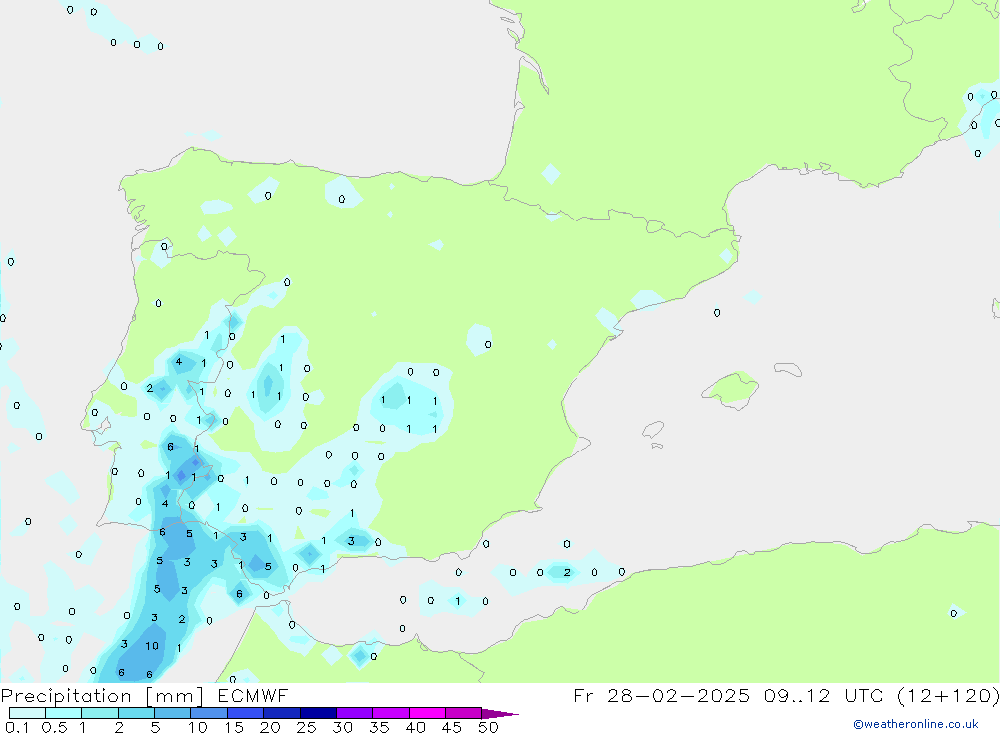Click the 0.1–0.5 mm legend color swatch
This screenshot has width=1000, height=733.
(x=27, y=713)
